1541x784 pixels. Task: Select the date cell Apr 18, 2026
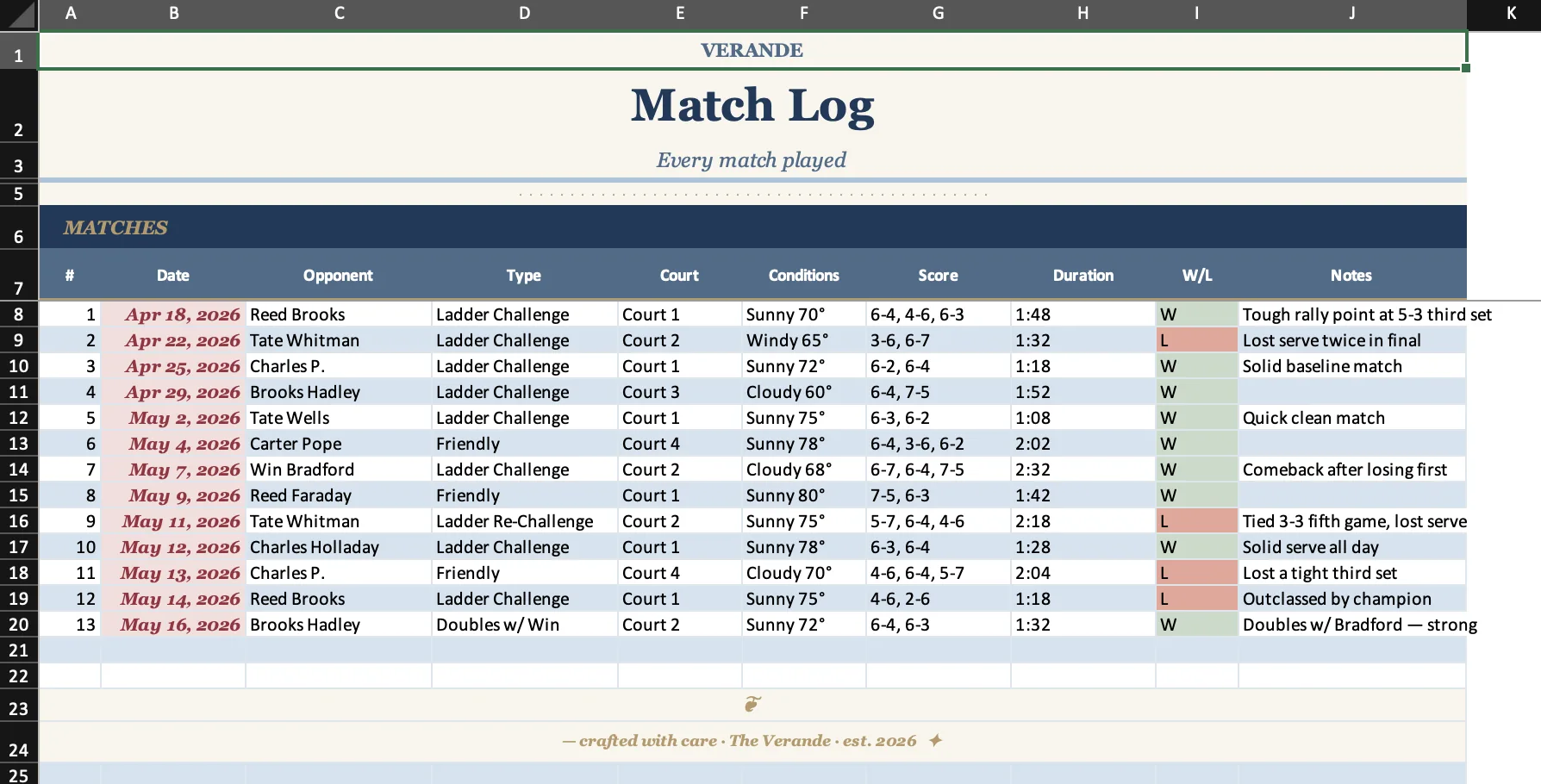pyautogui.click(x=173, y=314)
